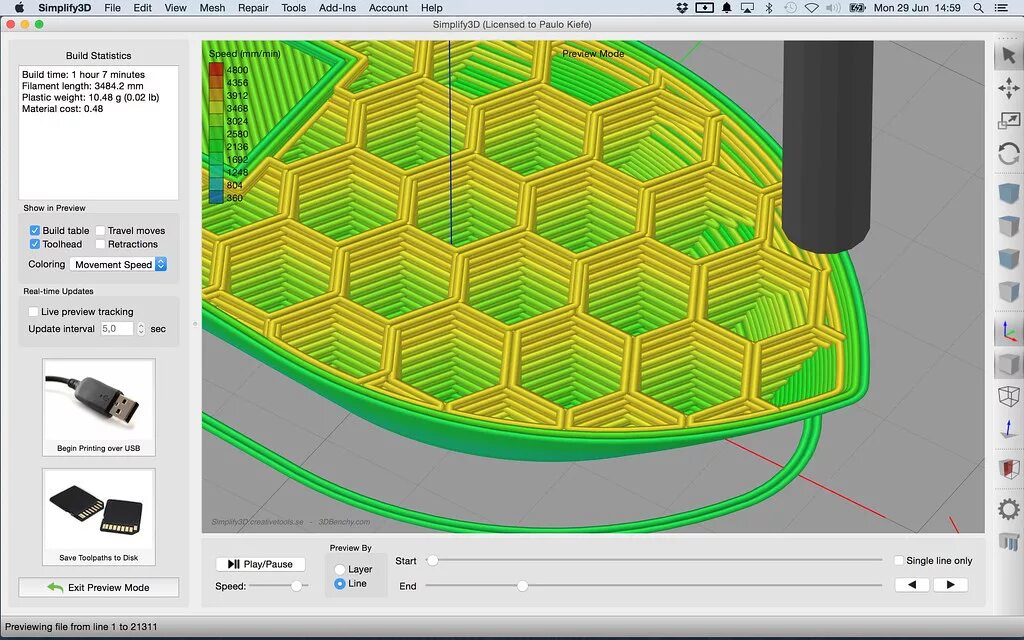Select Preview By Line radio button
This screenshot has width=1024, height=640.
[340, 584]
